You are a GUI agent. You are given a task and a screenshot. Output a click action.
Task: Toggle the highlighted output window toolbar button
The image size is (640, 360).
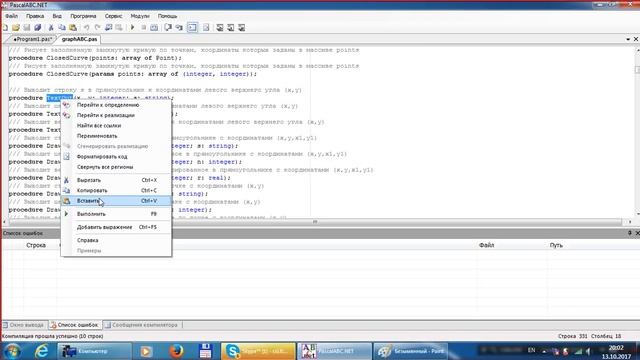[x=192, y=28]
